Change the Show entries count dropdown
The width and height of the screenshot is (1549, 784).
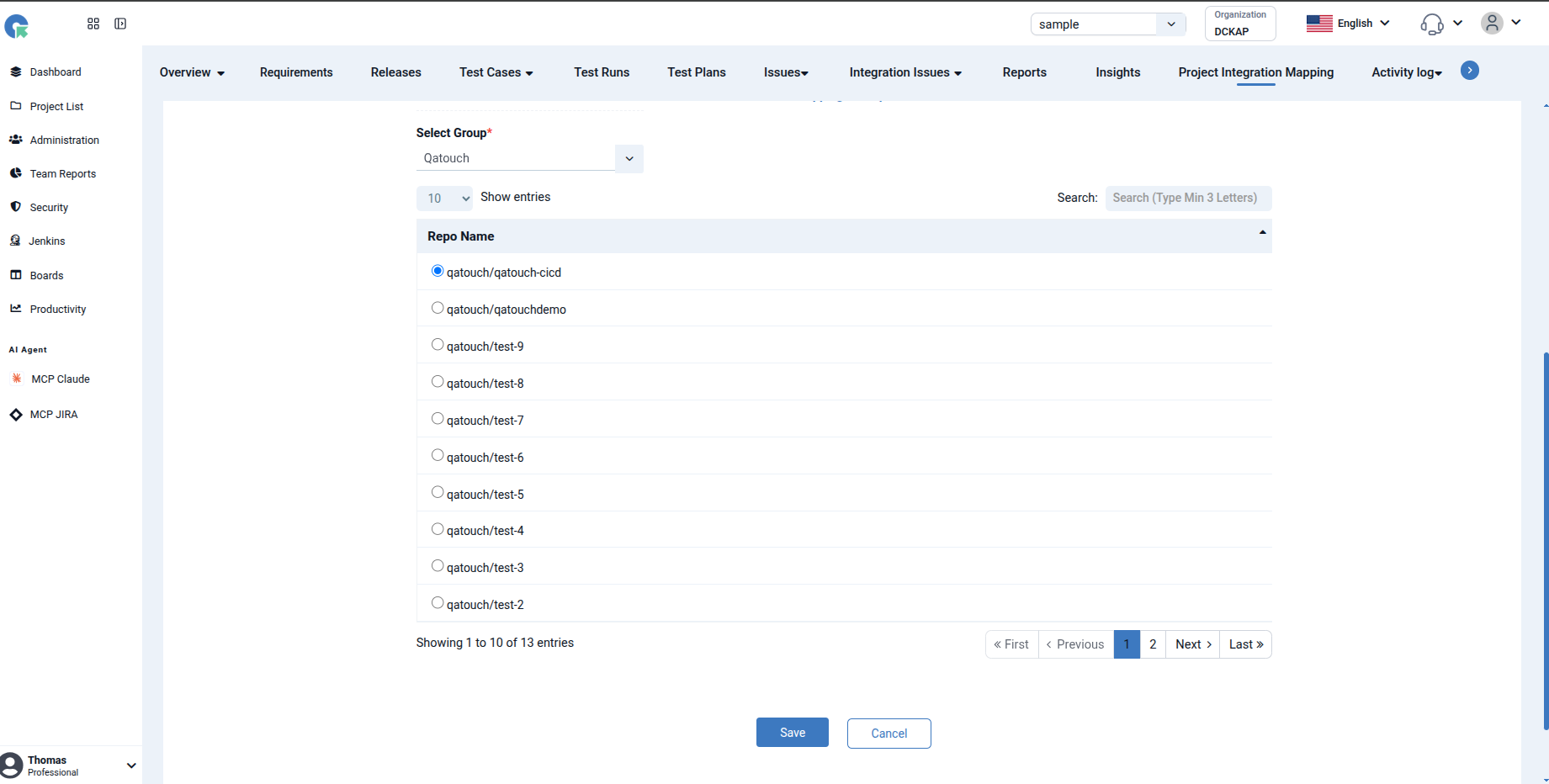(444, 199)
